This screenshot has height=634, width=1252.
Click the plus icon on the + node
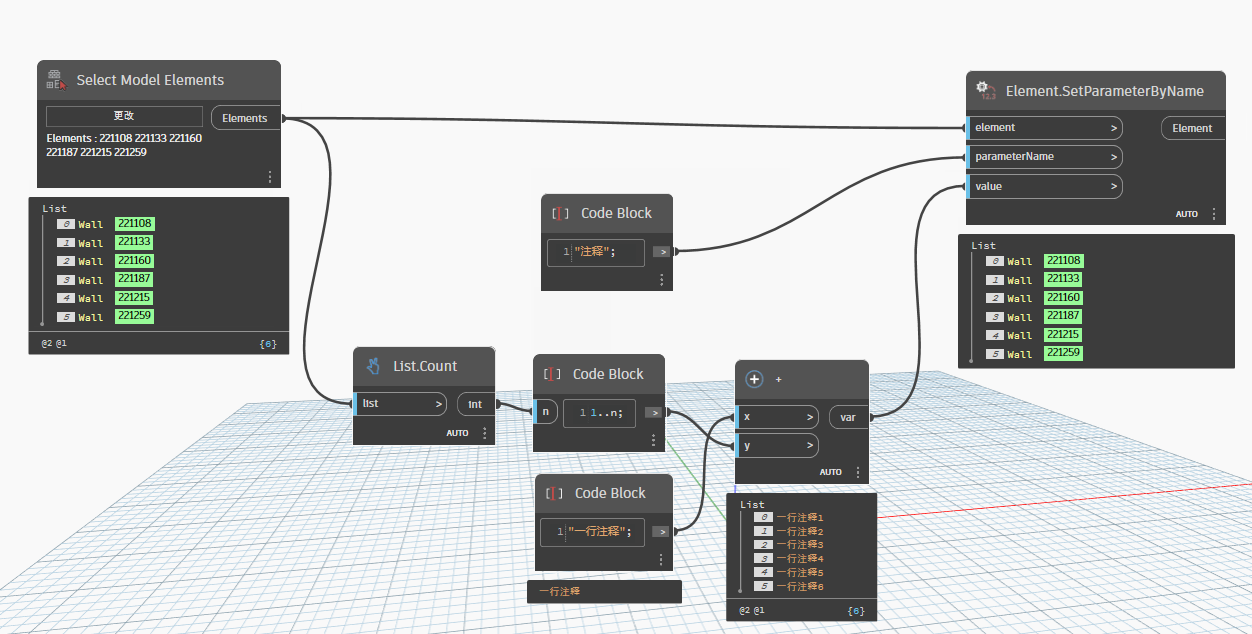755,379
